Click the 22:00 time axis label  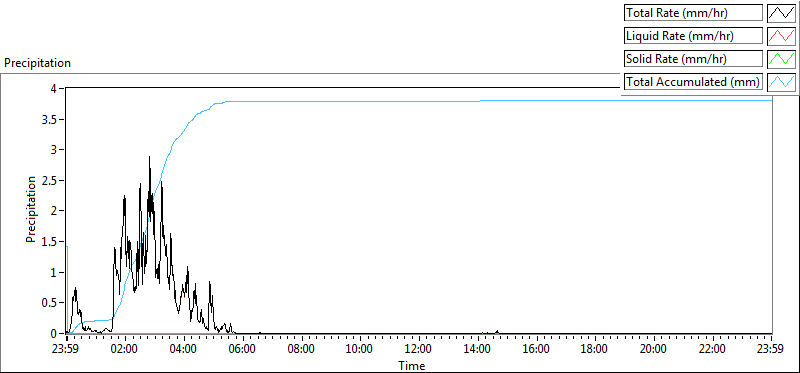pyautogui.click(x=713, y=350)
